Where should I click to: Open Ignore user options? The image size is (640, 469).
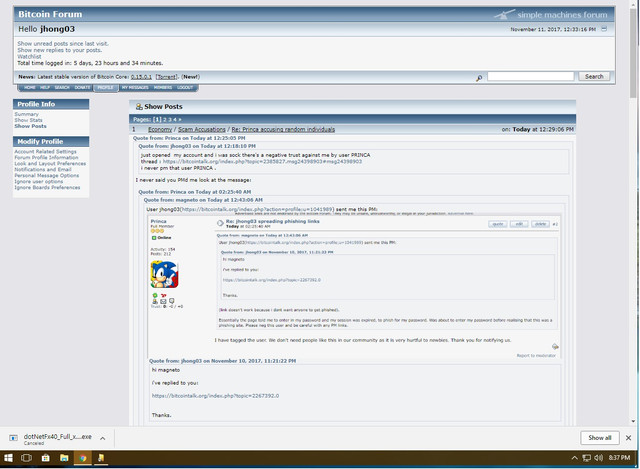pyautogui.click(x=39, y=182)
